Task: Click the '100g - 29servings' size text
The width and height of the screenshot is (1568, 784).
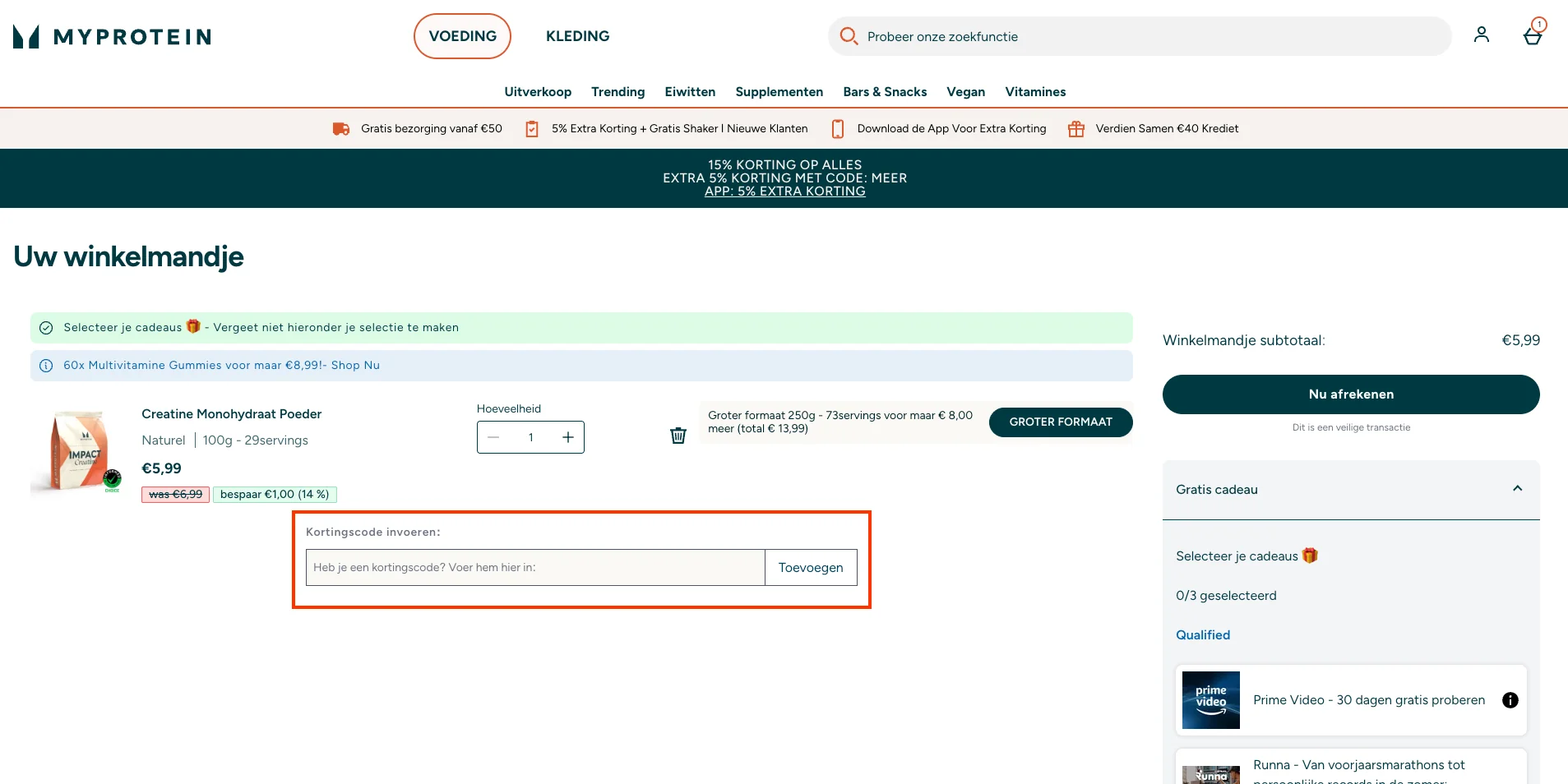Action: click(x=256, y=440)
